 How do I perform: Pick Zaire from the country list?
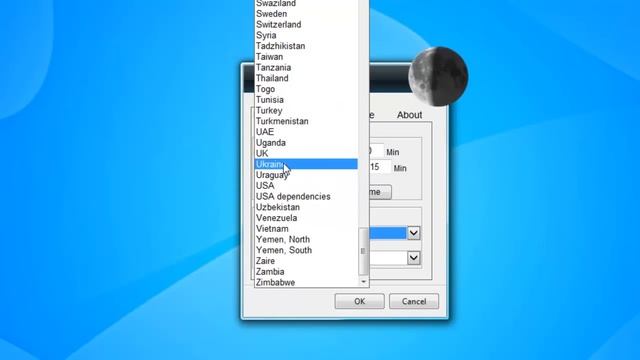306,261
